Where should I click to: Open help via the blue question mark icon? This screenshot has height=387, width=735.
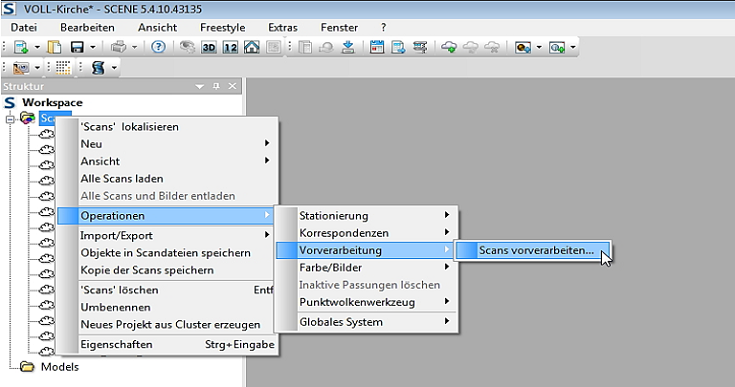(158, 47)
